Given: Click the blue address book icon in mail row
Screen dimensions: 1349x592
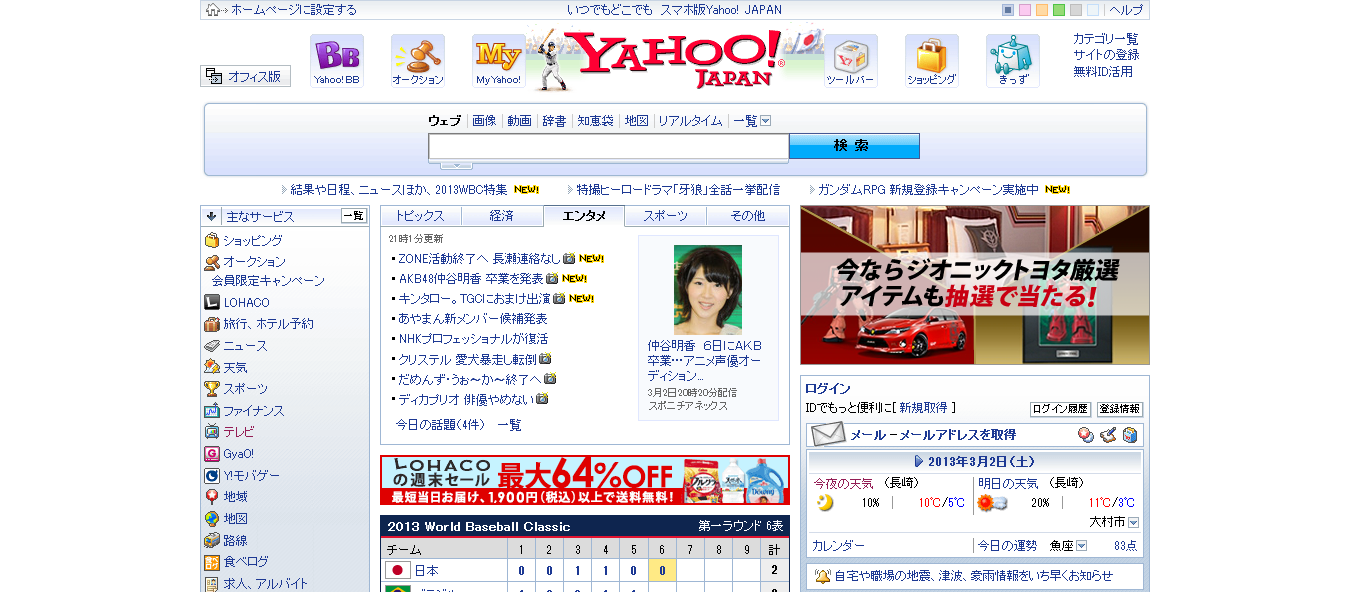Looking at the screenshot, I should [x=1130, y=435].
